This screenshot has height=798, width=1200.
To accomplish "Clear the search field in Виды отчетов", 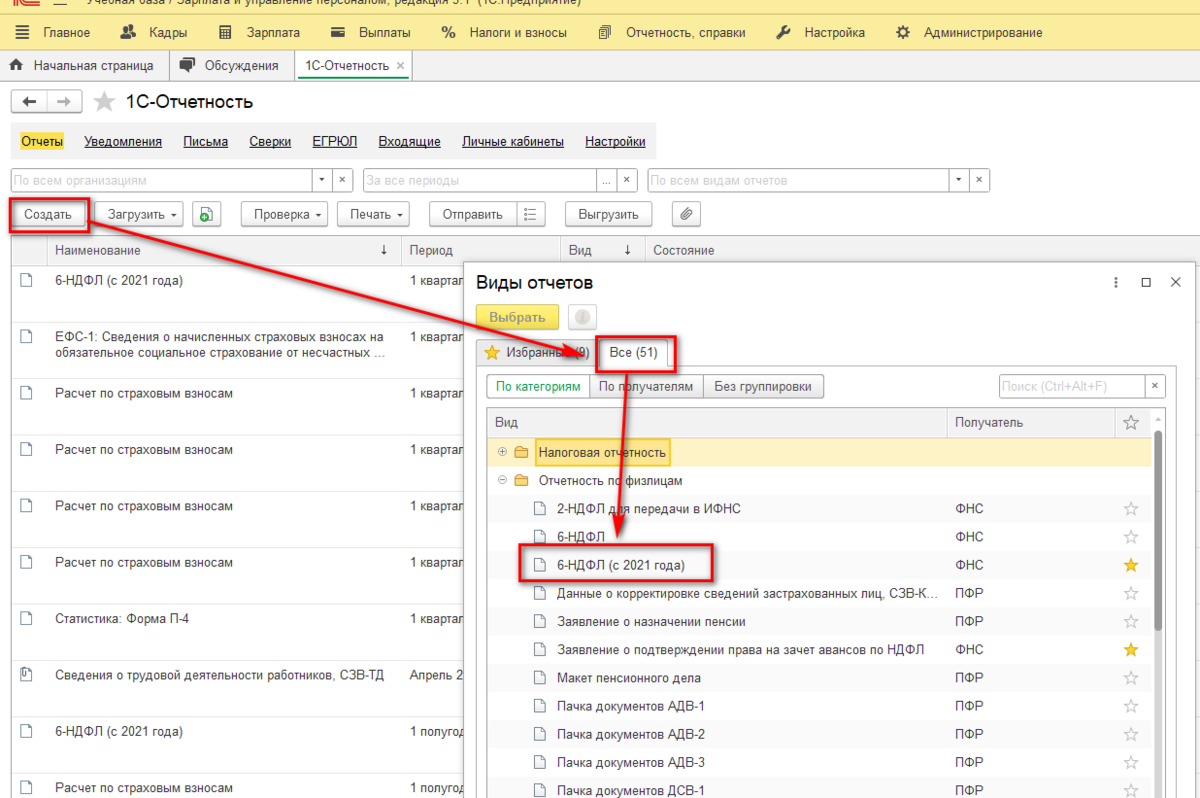I will pyautogui.click(x=1156, y=386).
